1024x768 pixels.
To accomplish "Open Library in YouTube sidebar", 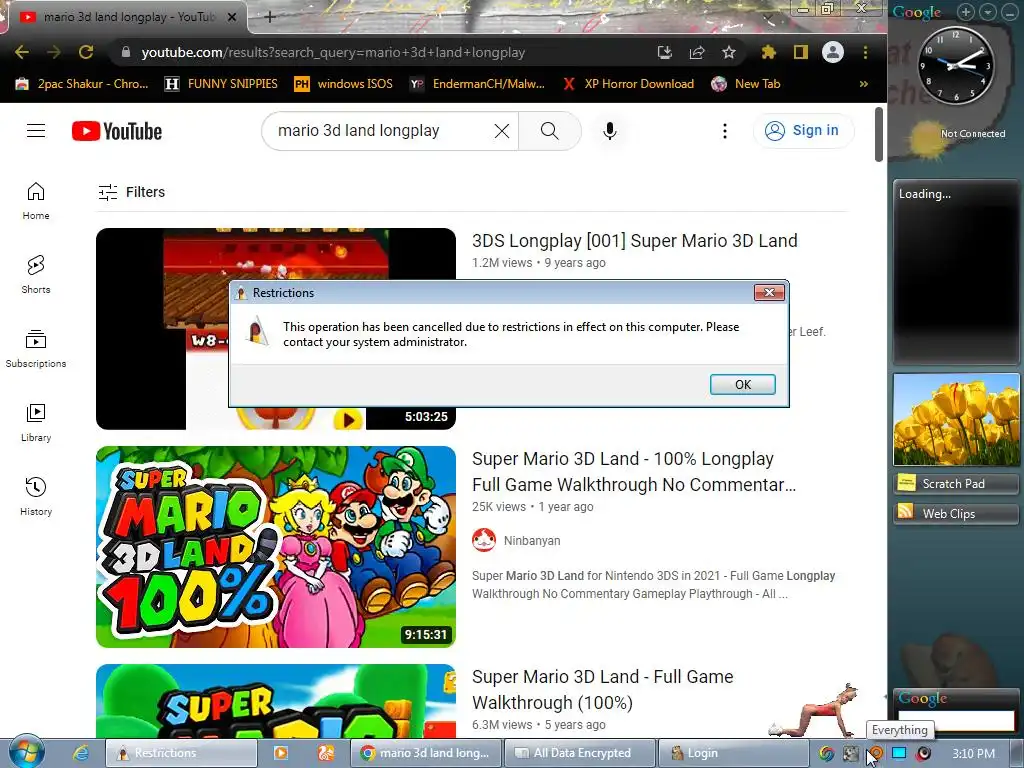I will pos(36,423).
